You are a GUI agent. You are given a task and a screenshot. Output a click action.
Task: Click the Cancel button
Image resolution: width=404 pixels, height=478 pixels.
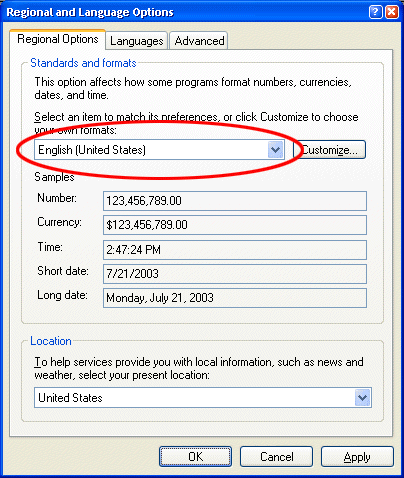276,457
